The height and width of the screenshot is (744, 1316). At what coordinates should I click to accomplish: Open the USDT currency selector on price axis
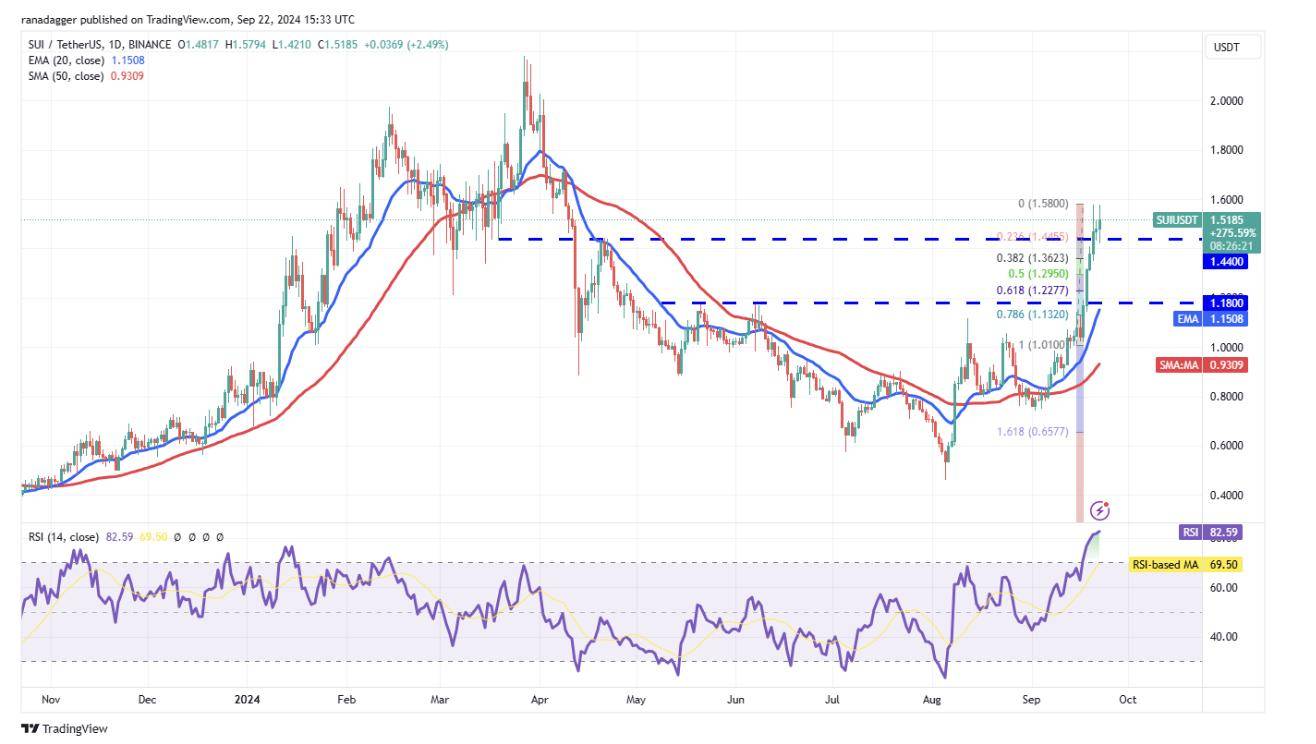[x=1226, y=47]
